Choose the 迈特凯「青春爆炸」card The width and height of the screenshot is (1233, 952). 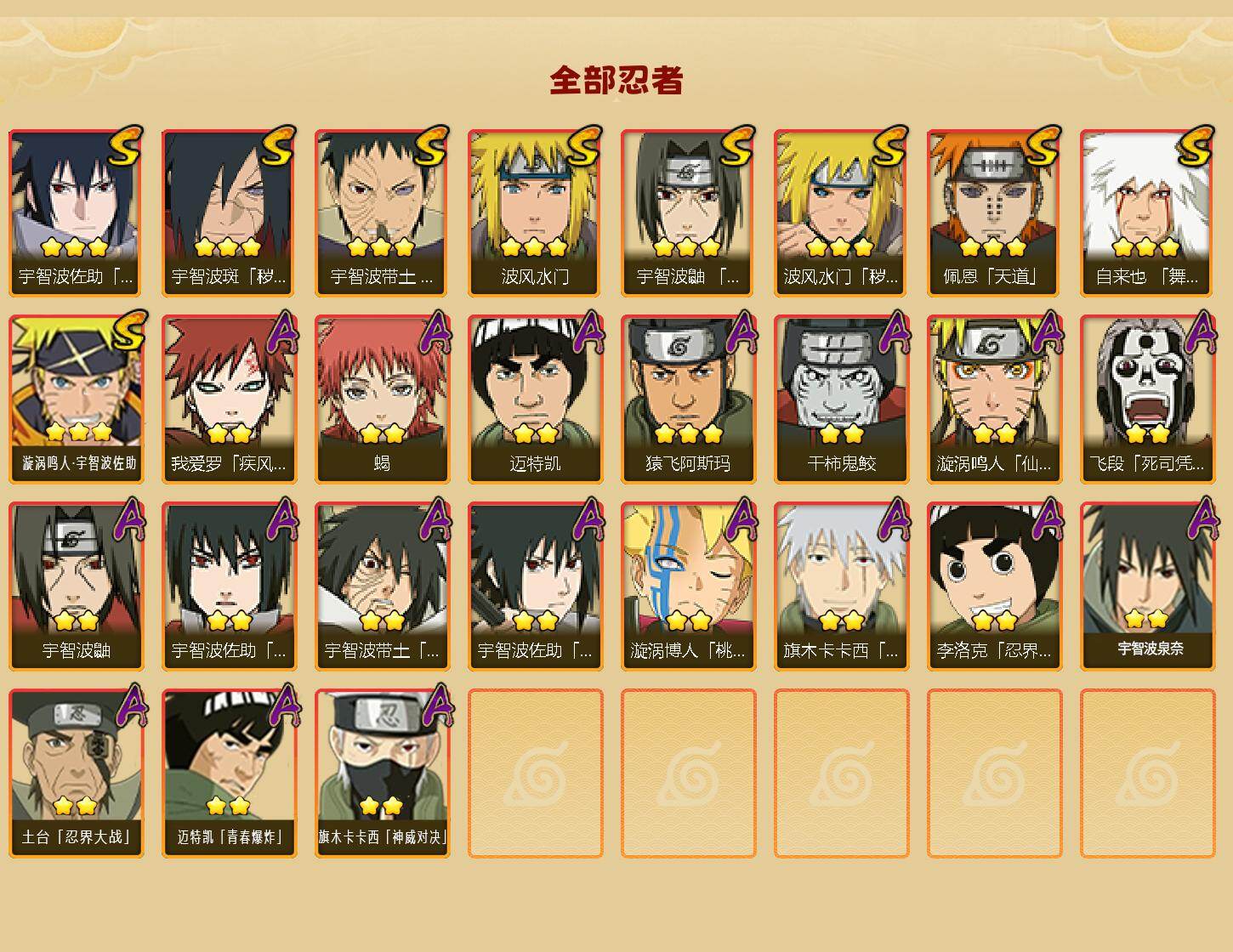pos(229,773)
